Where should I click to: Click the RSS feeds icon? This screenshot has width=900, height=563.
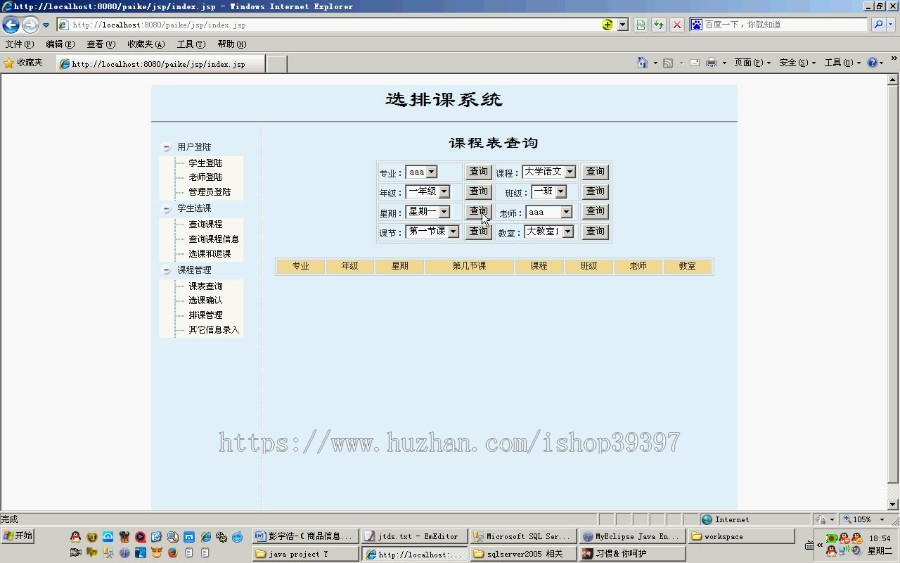tap(668, 63)
